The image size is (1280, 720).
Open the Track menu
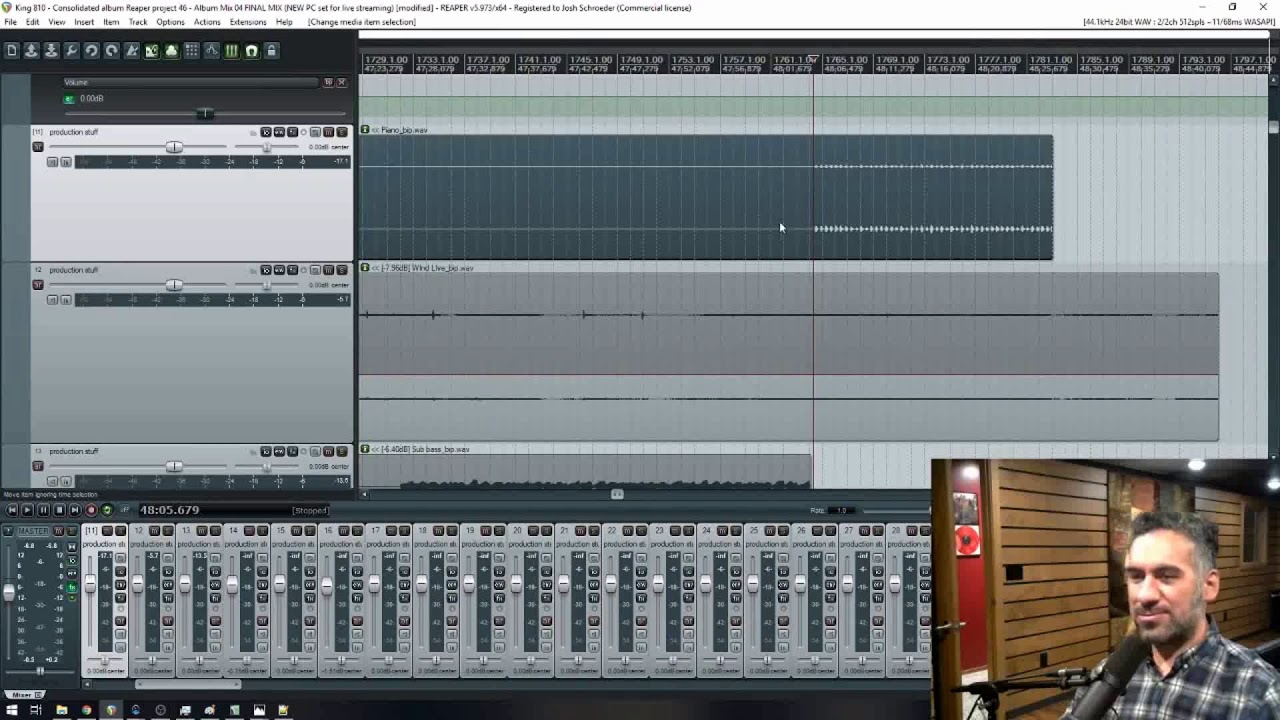138,22
